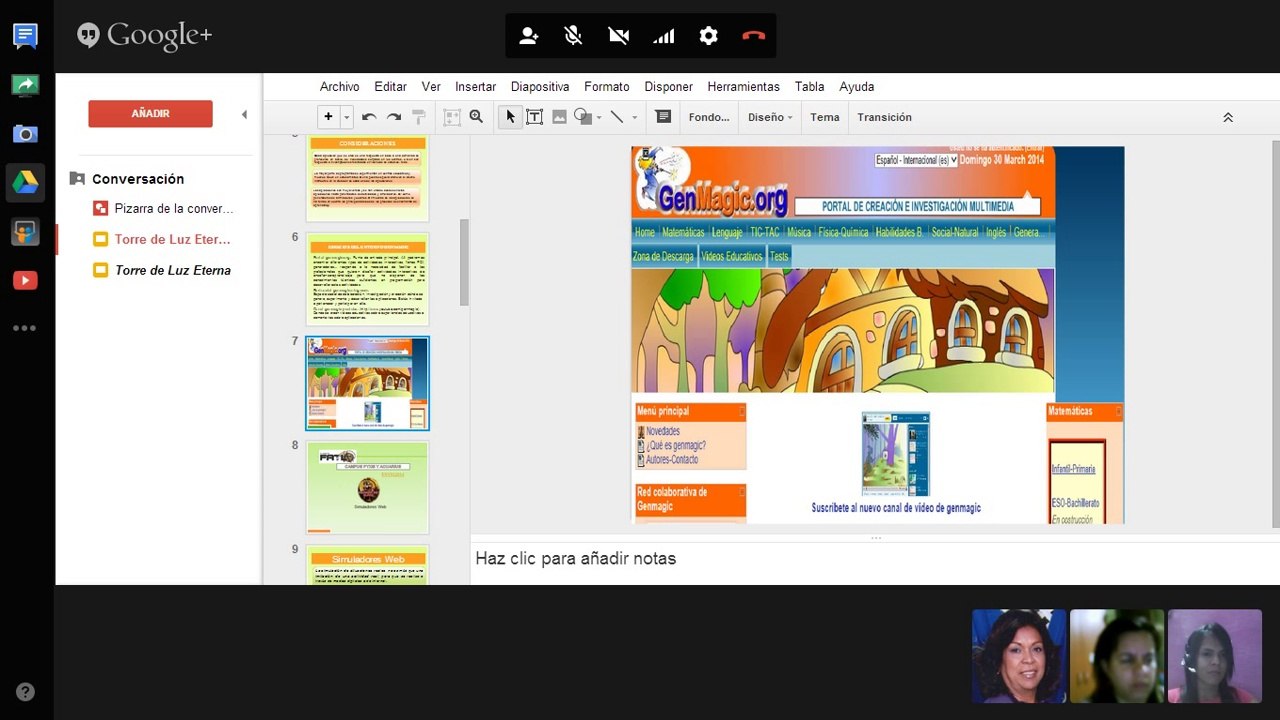
Task: Open the Ayuda menu
Action: pos(857,87)
